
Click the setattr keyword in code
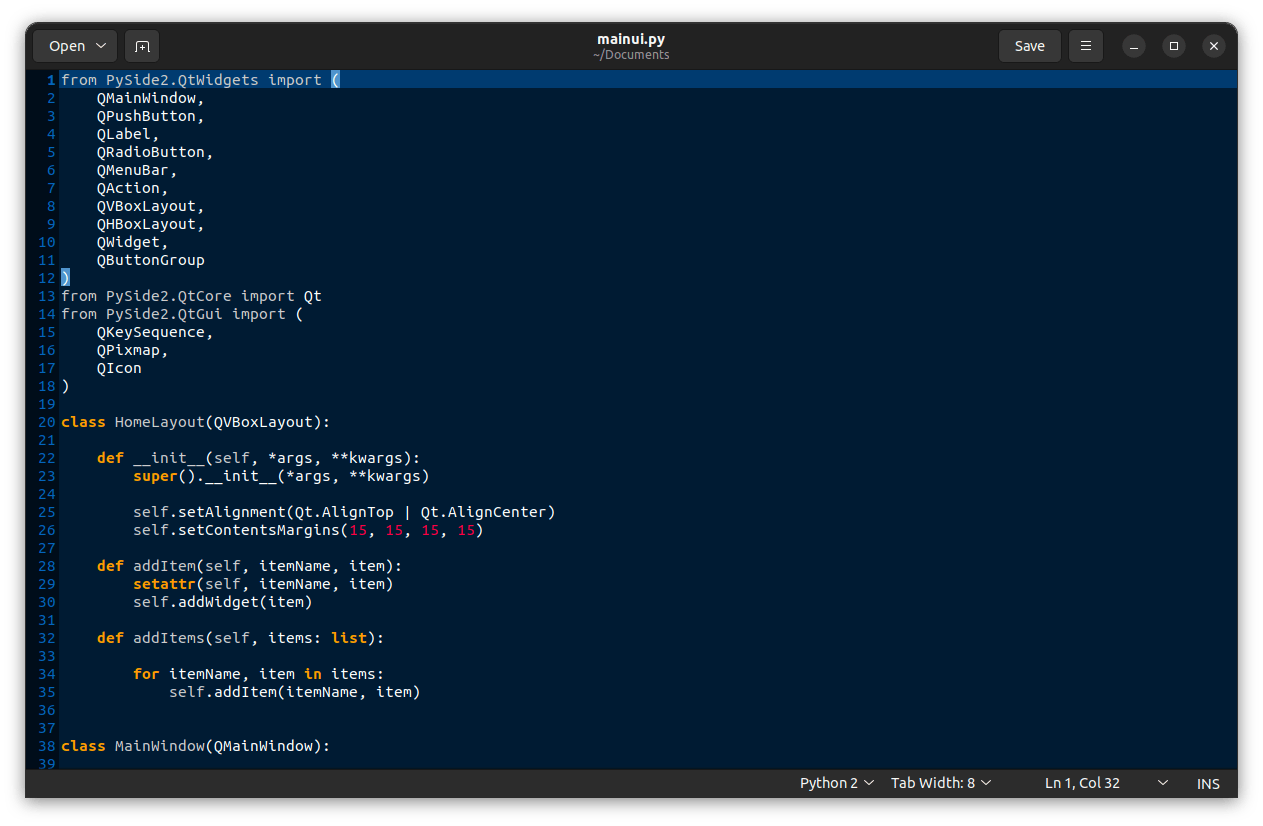163,584
